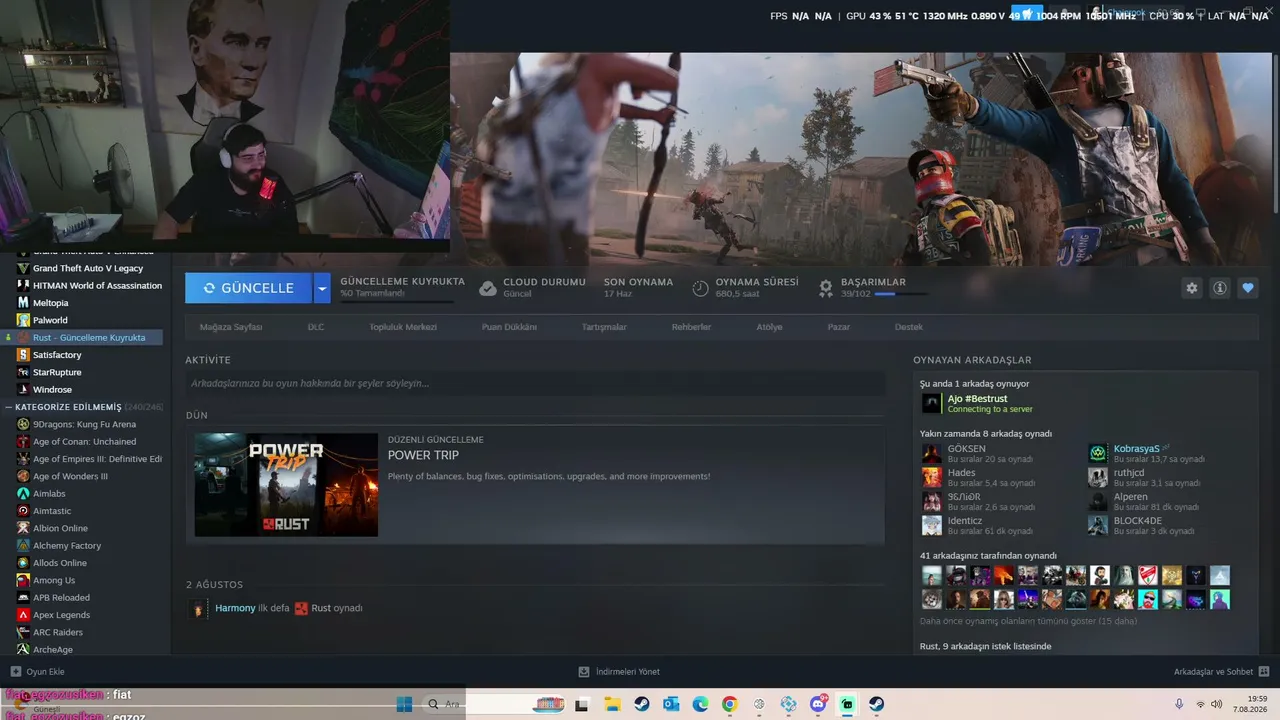Show Rust game info icon
This screenshot has width=1280, height=720.
coord(1220,288)
